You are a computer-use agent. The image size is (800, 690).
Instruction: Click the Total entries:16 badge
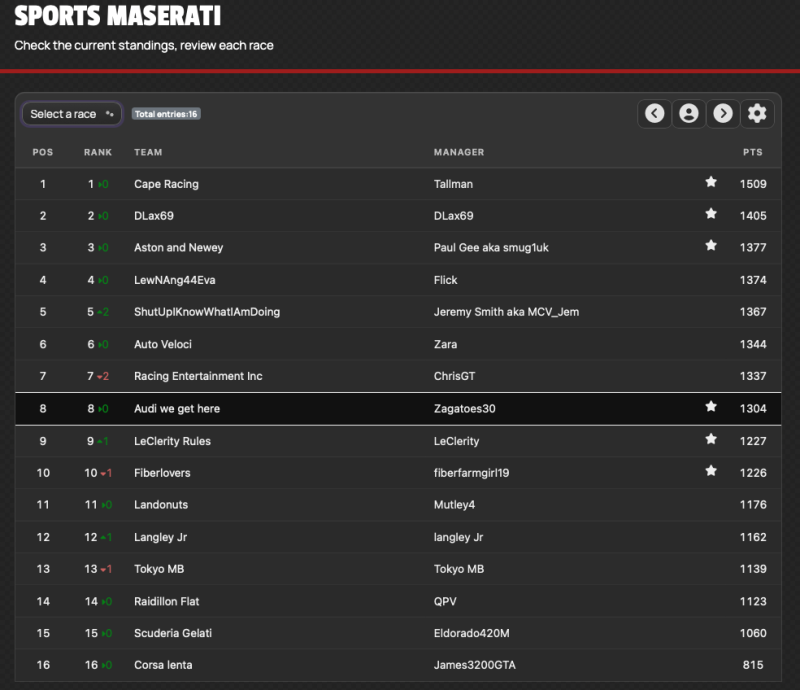166,114
